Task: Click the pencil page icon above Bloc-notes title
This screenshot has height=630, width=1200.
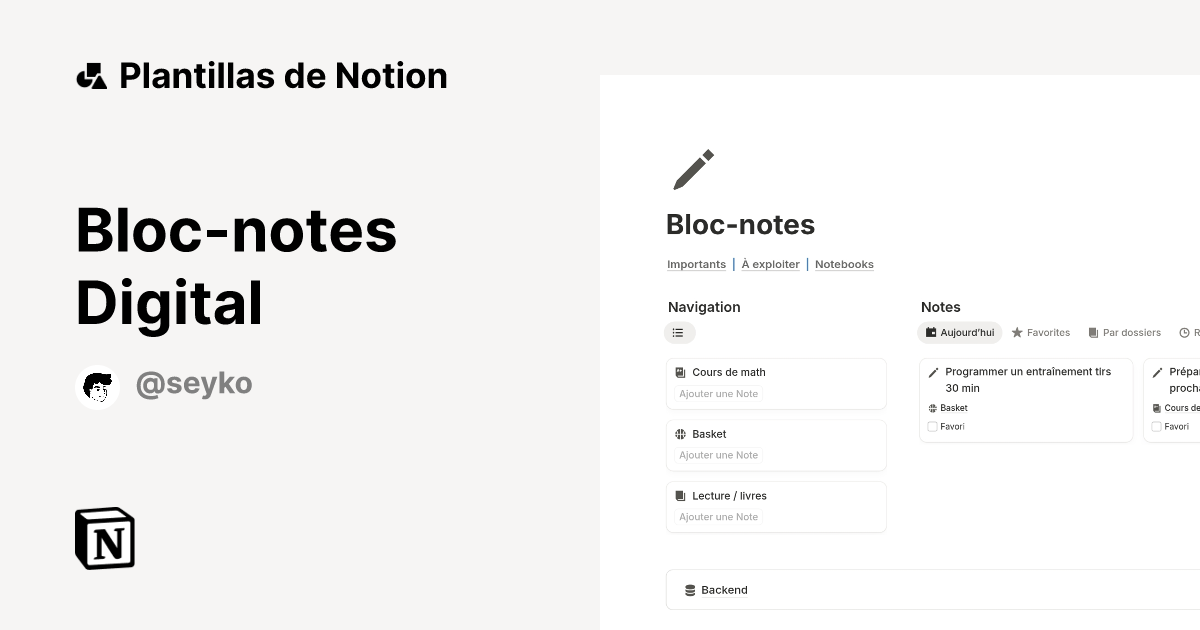Action: point(693,169)
